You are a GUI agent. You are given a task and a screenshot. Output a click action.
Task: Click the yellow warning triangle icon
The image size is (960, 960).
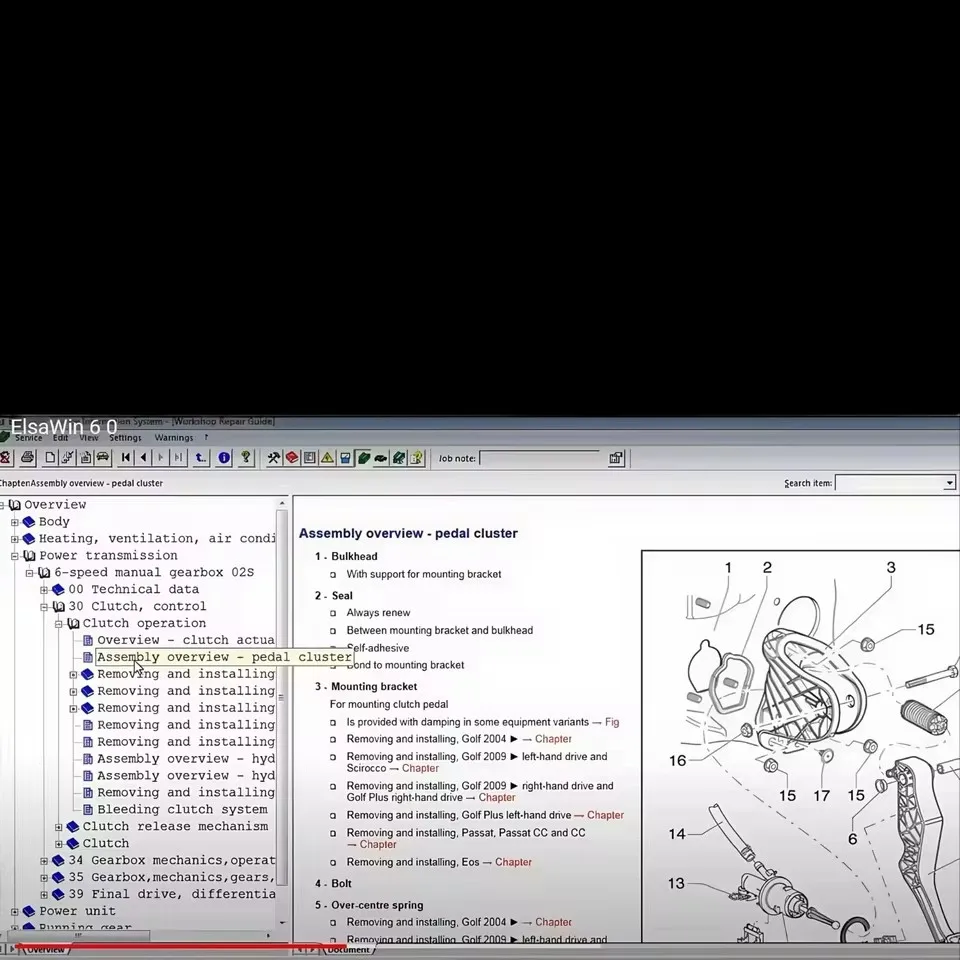pyautogui.click(x=328, y=457)
